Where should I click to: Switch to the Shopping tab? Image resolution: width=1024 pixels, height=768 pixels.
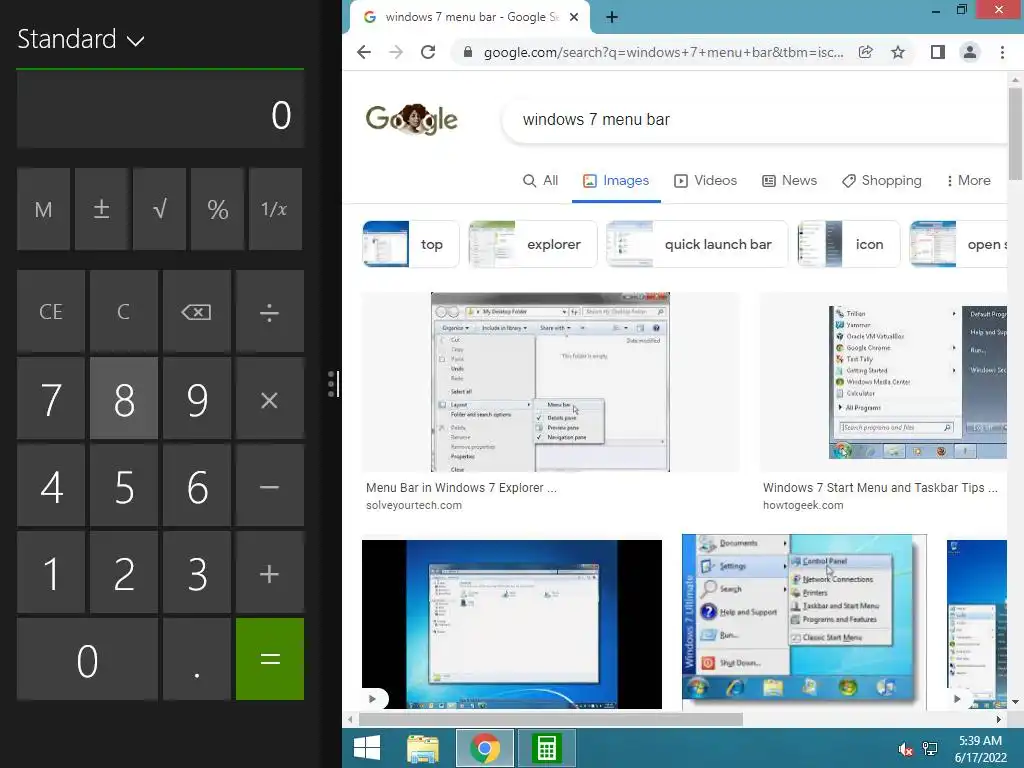882,181
